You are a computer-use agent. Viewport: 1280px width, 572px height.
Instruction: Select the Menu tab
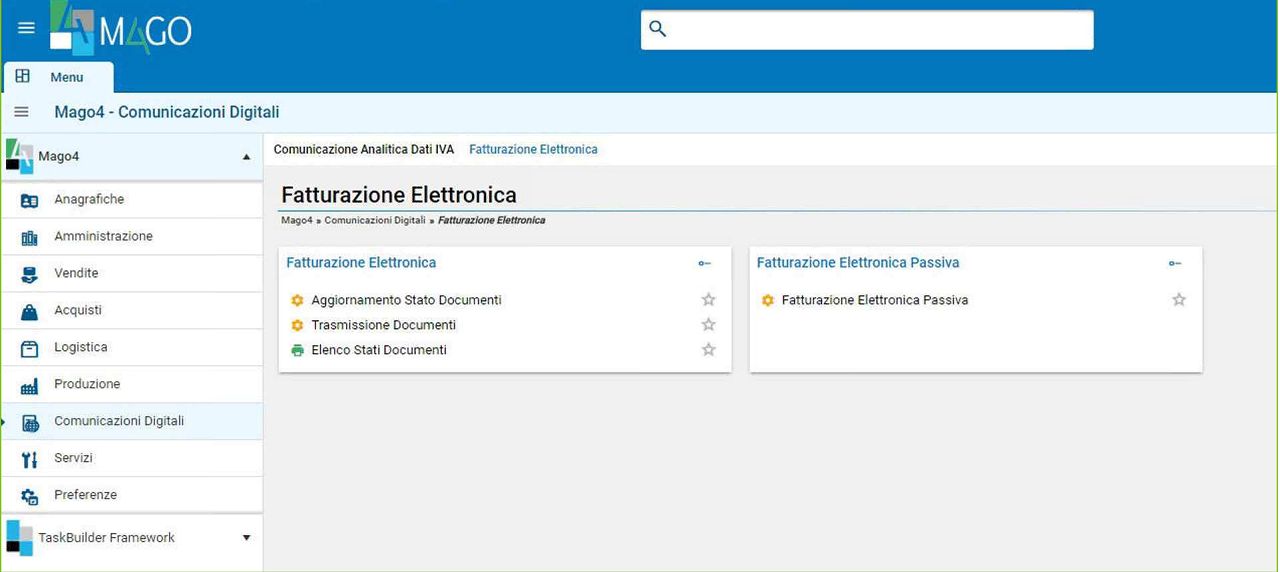tap(58, 77)
